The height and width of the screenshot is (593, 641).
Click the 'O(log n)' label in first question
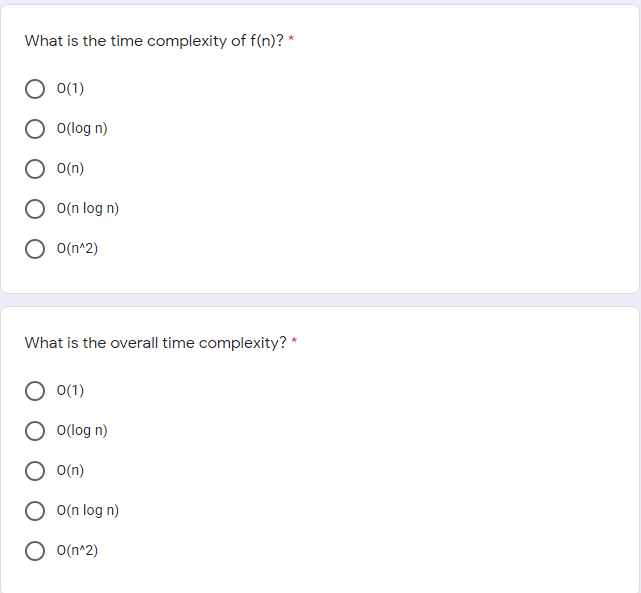coord(82,129)
